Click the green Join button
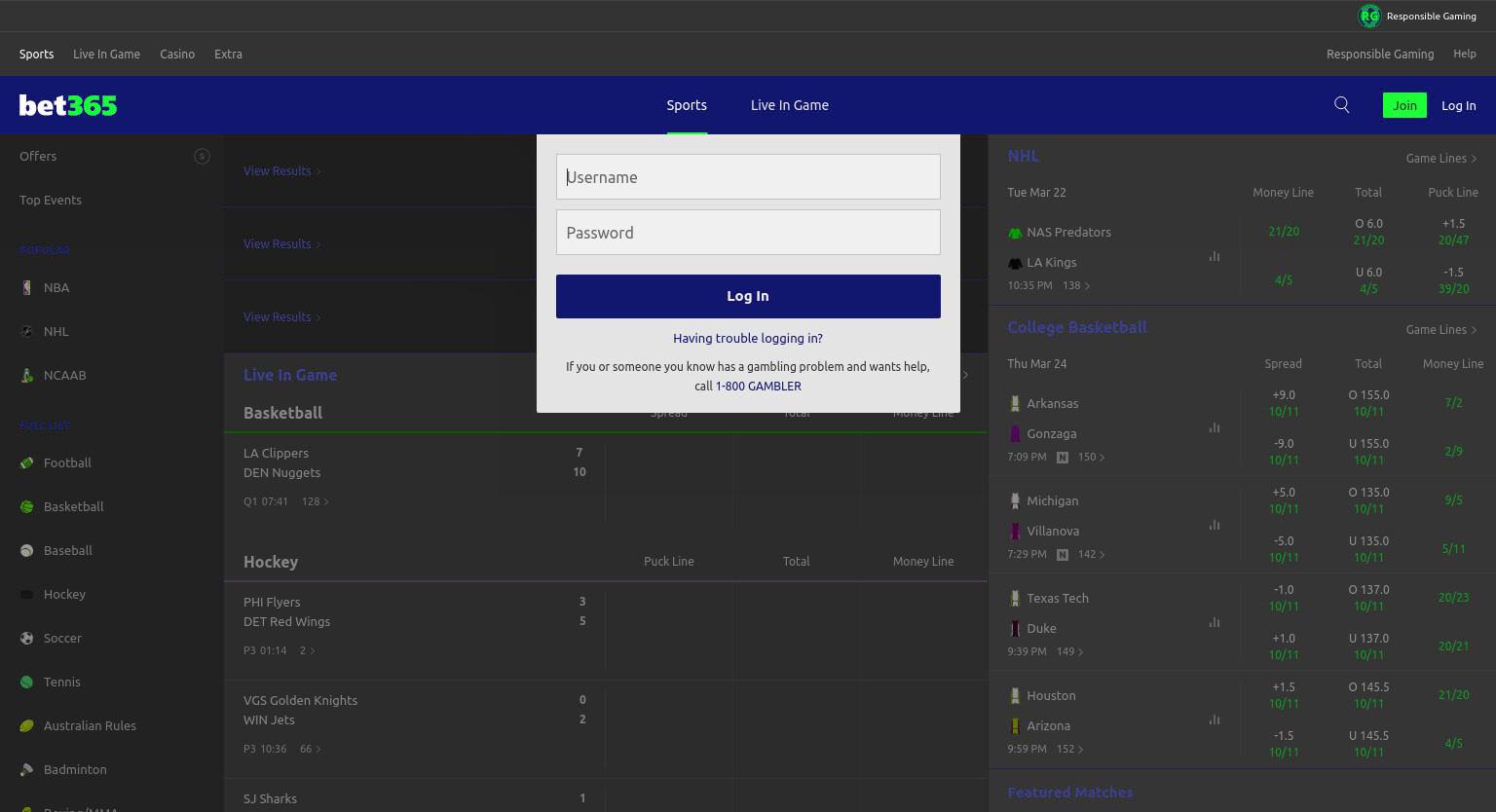1496x812 pixels. click(1404, 105)
